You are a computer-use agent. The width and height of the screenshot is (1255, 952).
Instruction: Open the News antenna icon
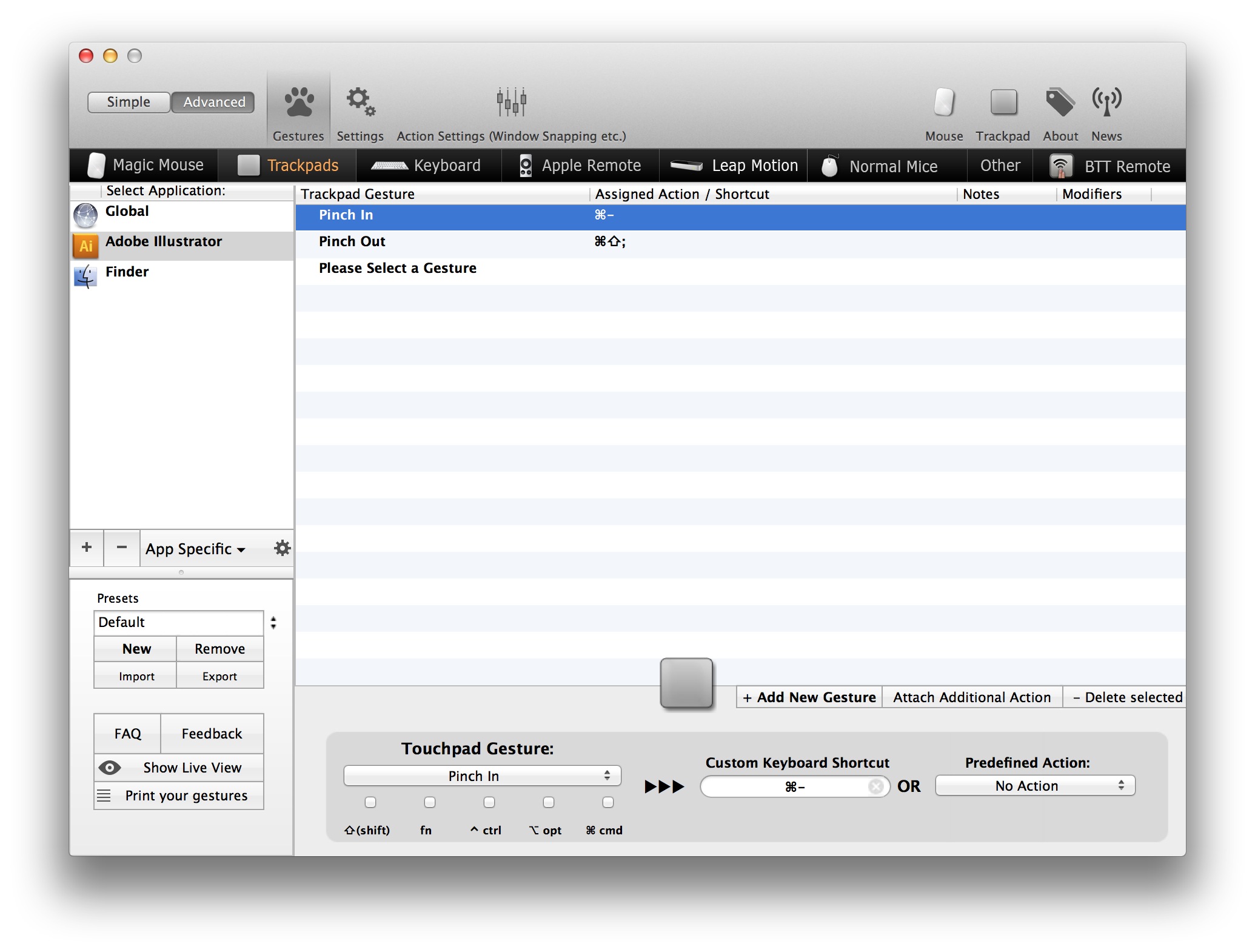coord(1106,102)
